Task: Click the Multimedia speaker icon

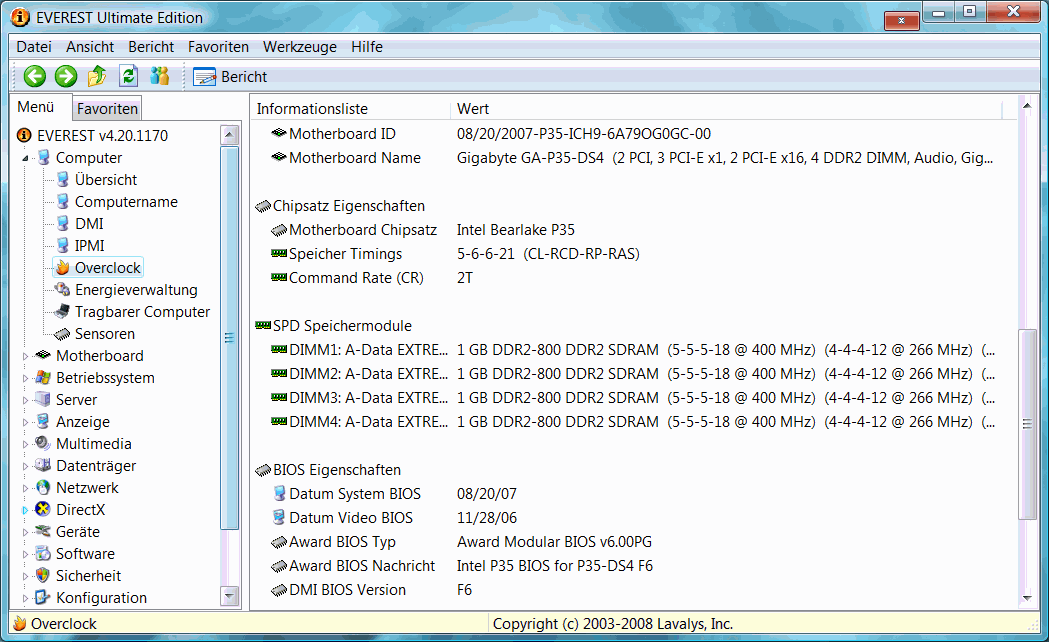Action: click(43, 443)
